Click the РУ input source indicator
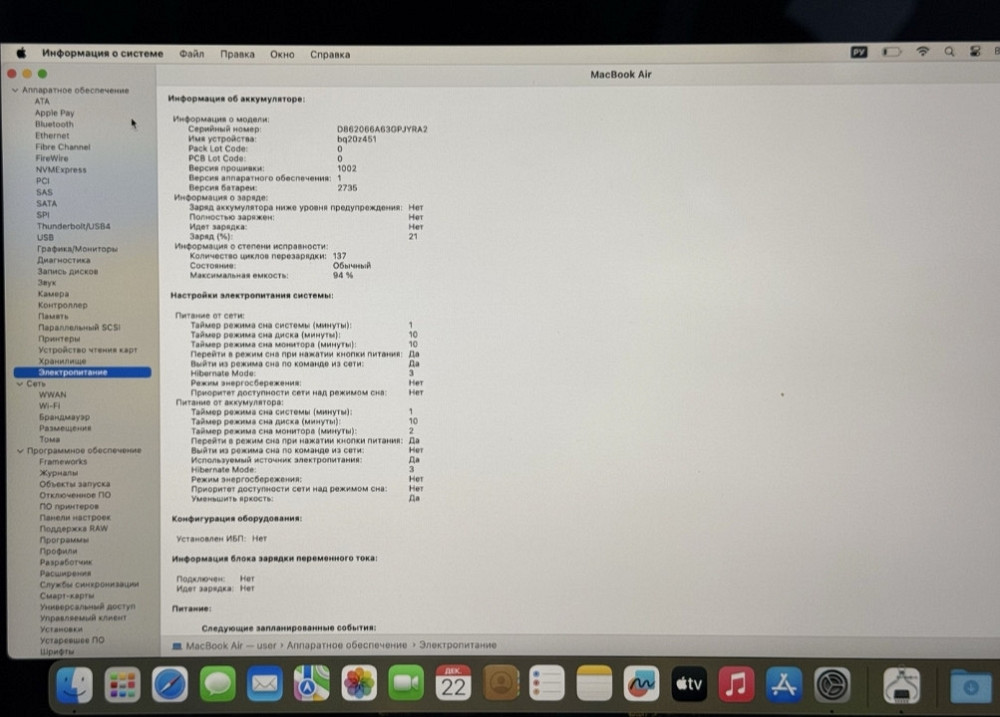Image resolution: width=1000 pixels, height=717 pixels. tap(858, 53)
